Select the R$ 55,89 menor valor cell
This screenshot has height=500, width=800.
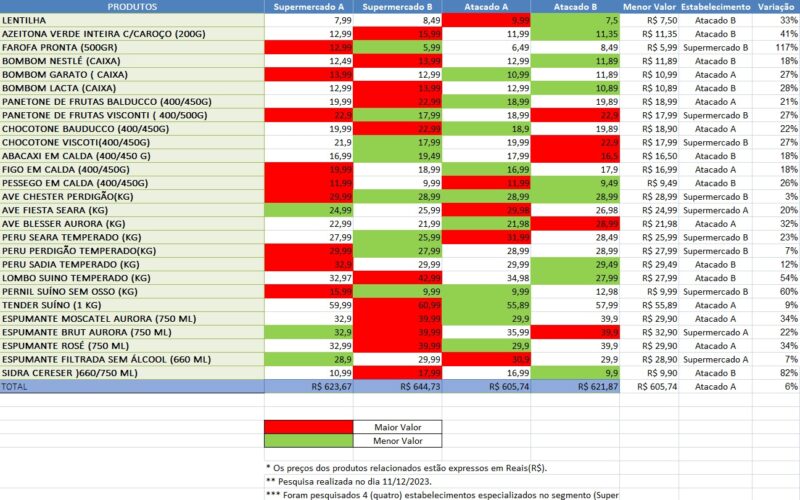pyautogui.click(x=649, y=305)
